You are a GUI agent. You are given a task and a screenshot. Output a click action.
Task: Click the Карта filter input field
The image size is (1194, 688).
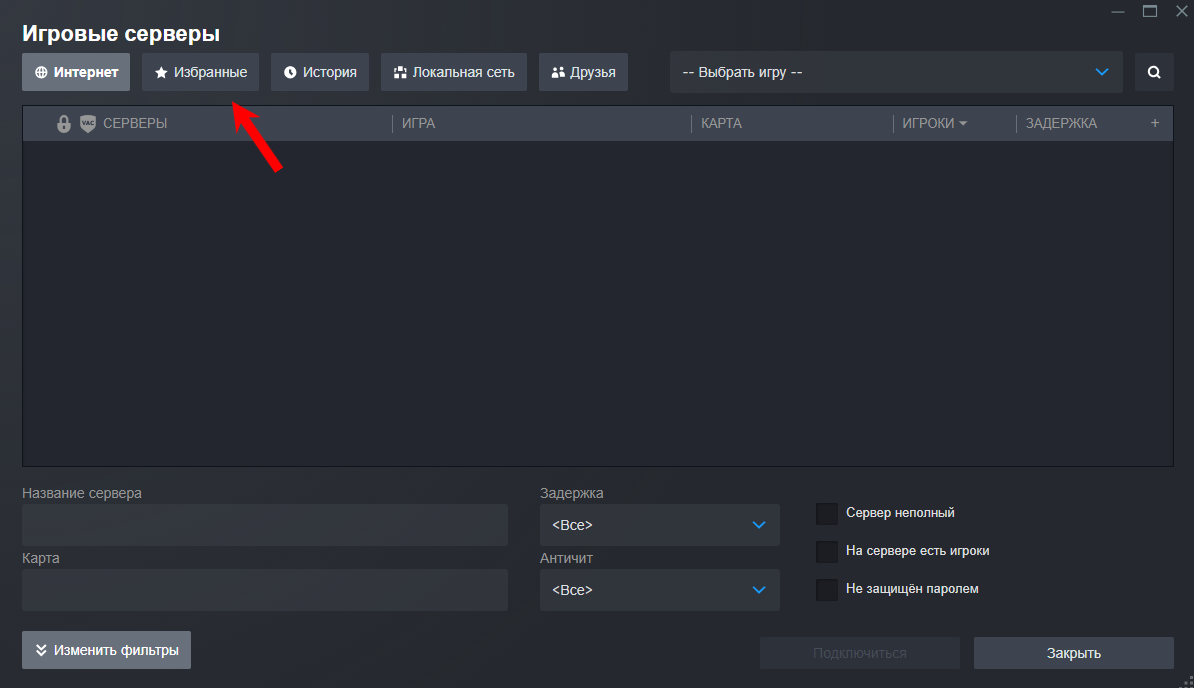[x=265, y=590]
